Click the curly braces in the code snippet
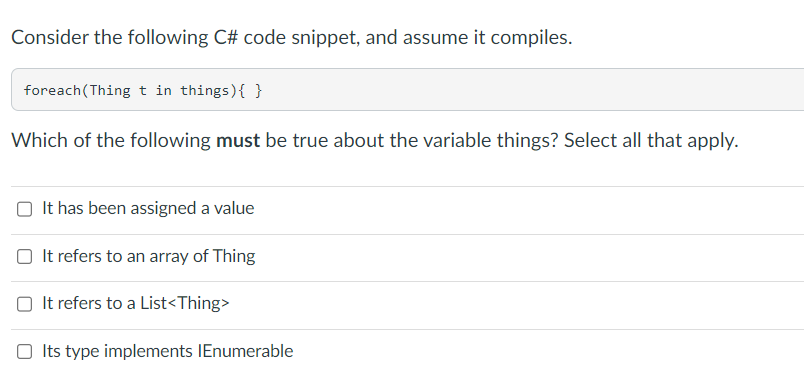 pos(251,91)
